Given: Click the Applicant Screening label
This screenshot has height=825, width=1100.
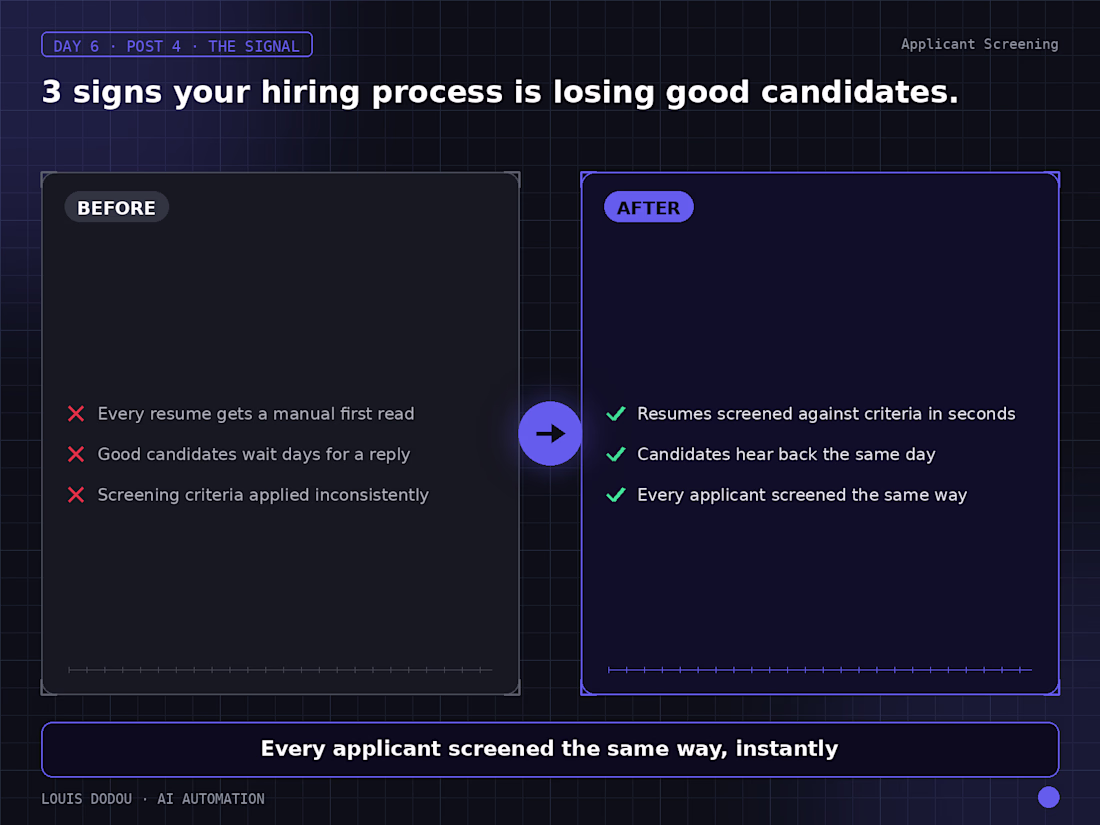Looking at the screenshot, I should click(x=979, y=44).
